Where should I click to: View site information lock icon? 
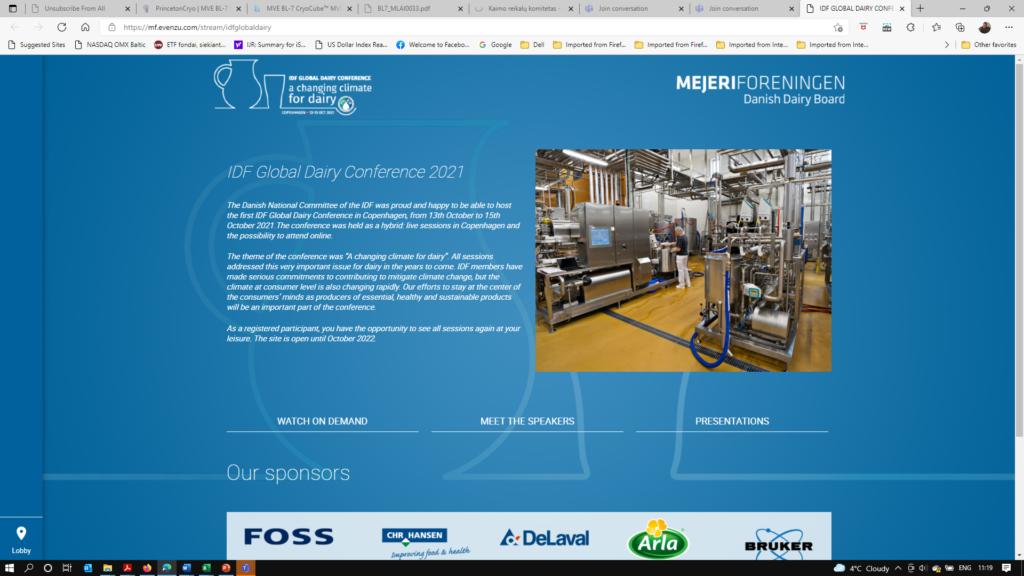(x=112, y=27)
